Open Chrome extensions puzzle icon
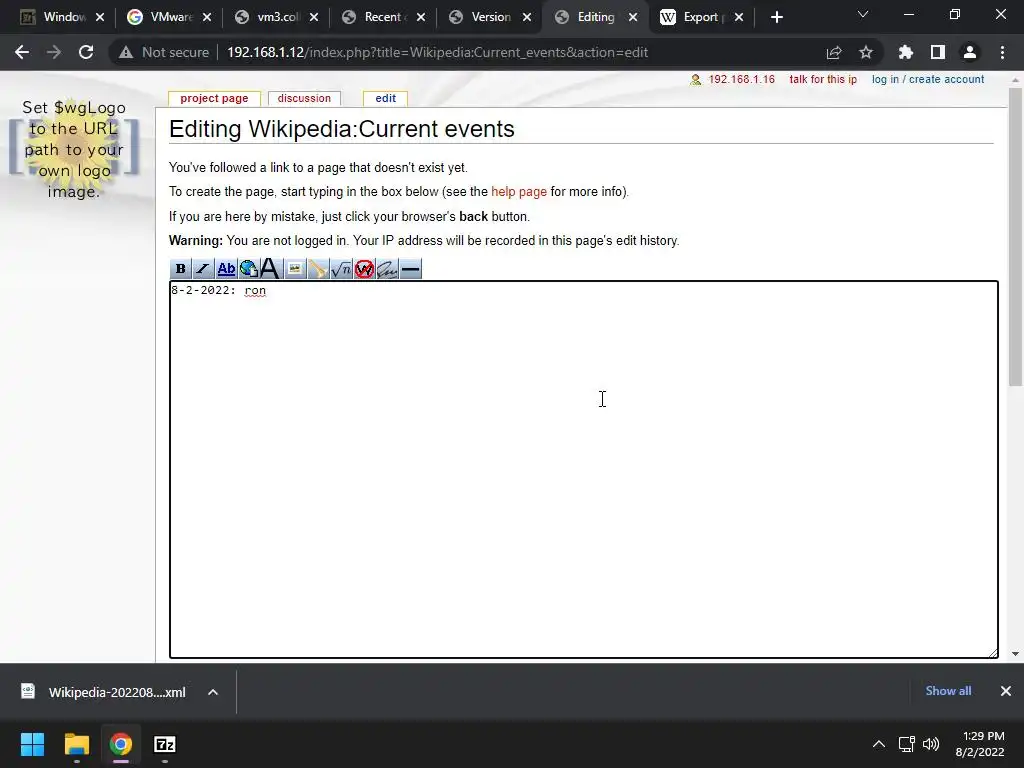The height and width of the screenshot is (768, 1024). pos(906,52)
